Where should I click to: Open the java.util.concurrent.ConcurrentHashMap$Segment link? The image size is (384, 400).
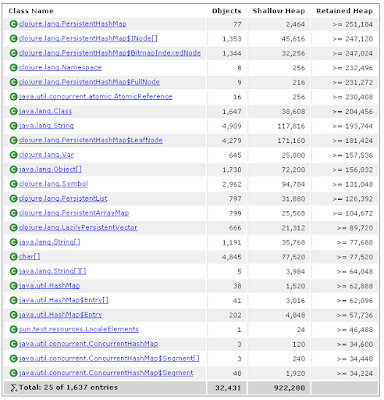tap(106, 373)
